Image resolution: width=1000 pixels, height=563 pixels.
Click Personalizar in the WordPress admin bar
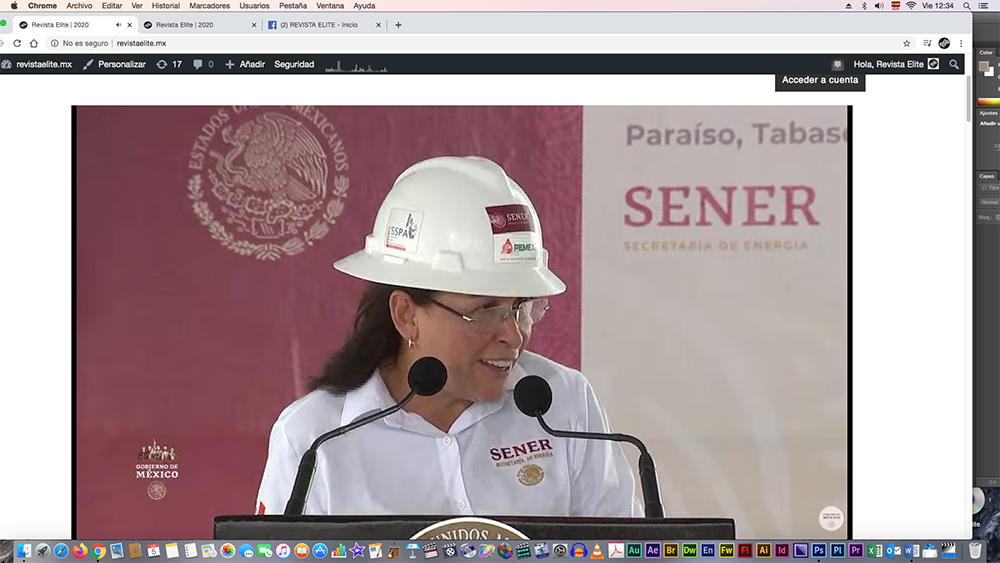(114, 64)
